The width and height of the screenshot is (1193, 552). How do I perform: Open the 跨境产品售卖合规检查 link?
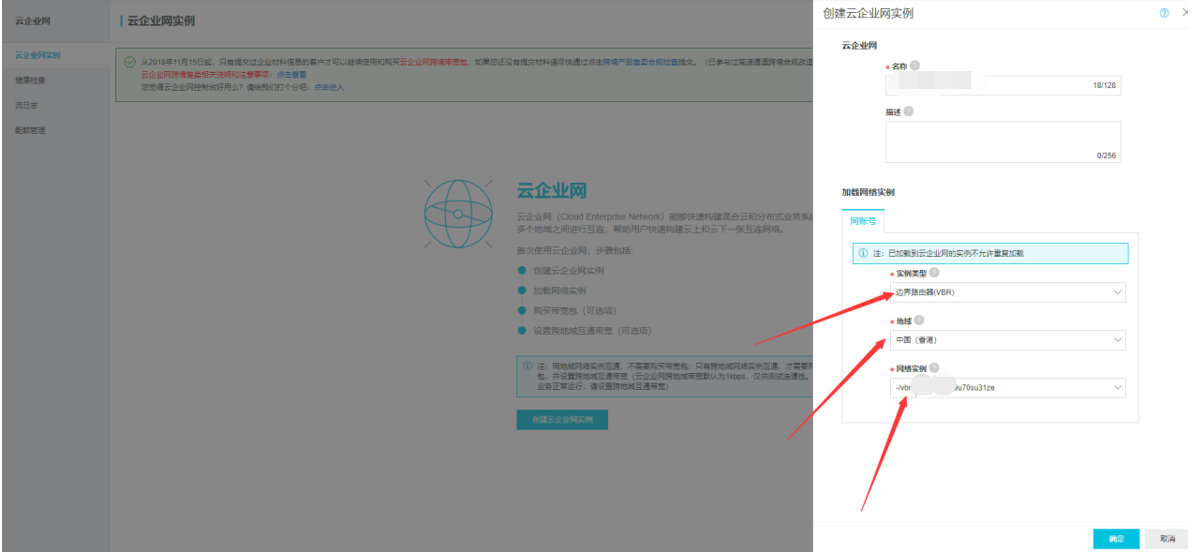(x=641, y=62)
